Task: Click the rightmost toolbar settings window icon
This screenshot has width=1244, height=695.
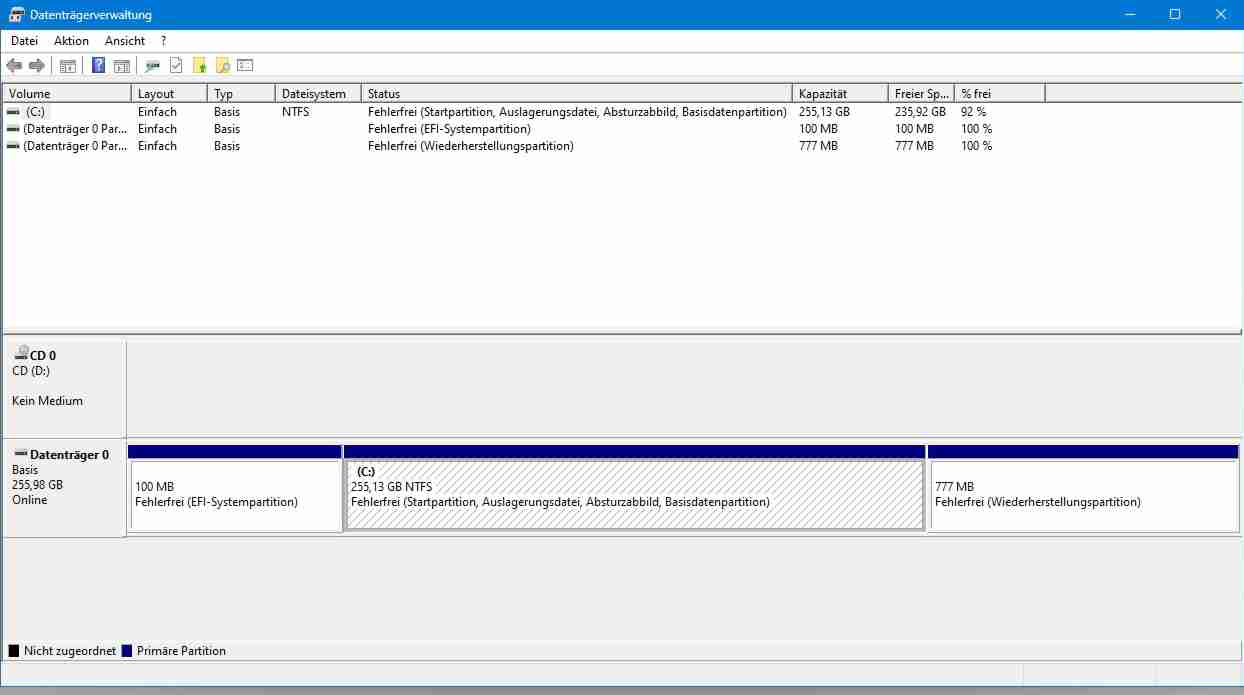Action: [x=245, y=66]
